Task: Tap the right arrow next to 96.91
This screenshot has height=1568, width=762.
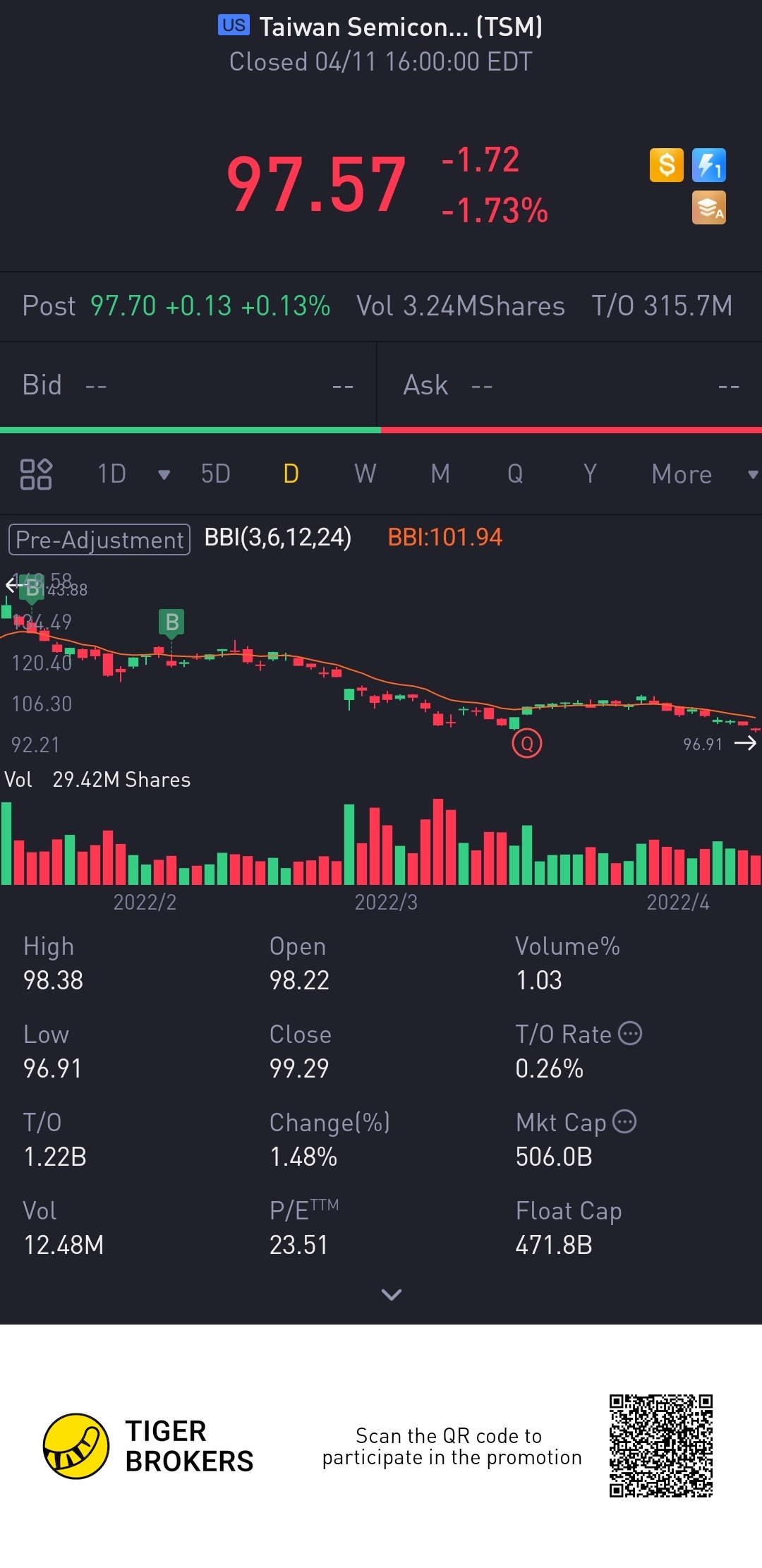Action: [746, 743]
